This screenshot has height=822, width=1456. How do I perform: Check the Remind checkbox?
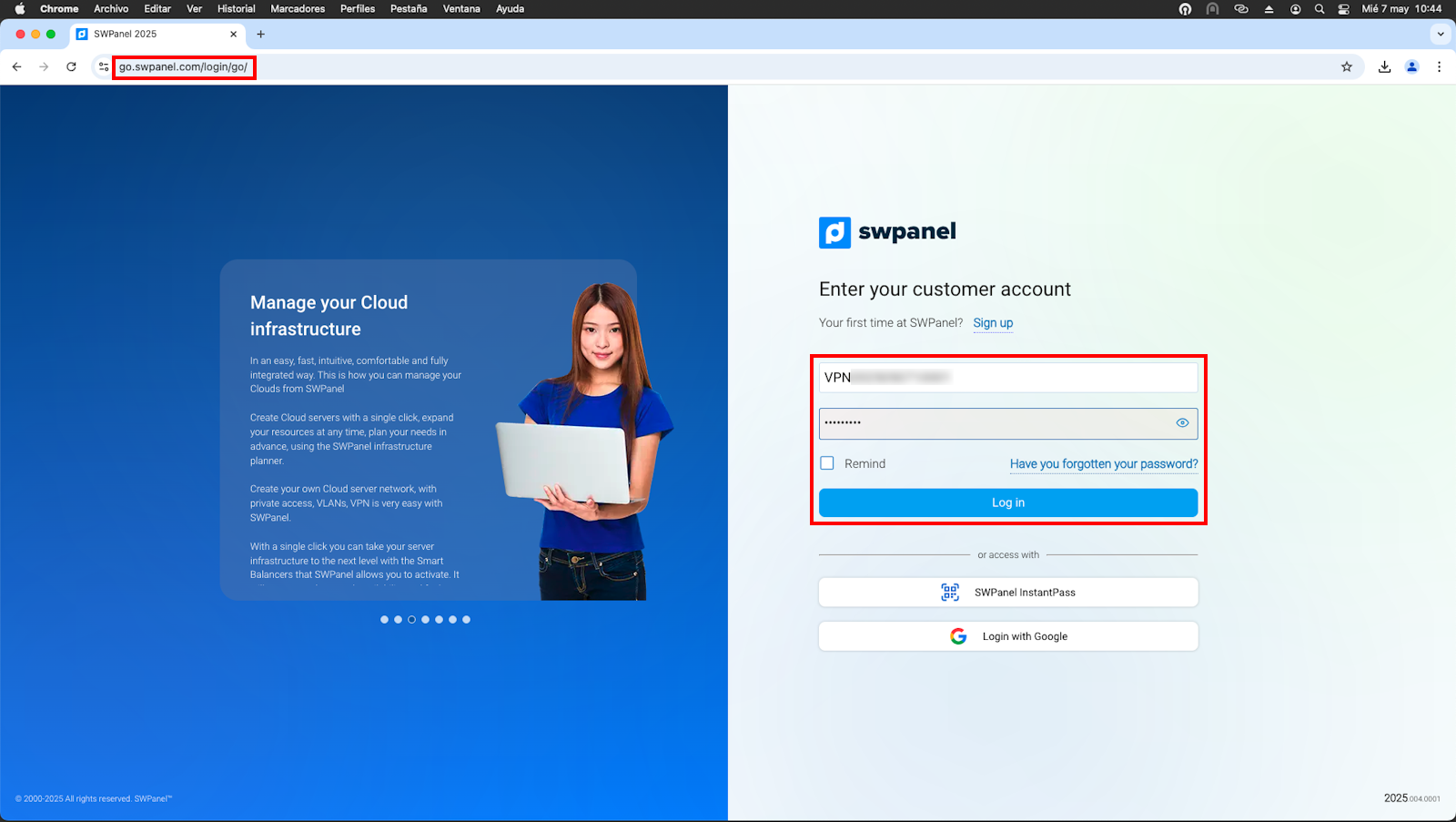(827, 462)
